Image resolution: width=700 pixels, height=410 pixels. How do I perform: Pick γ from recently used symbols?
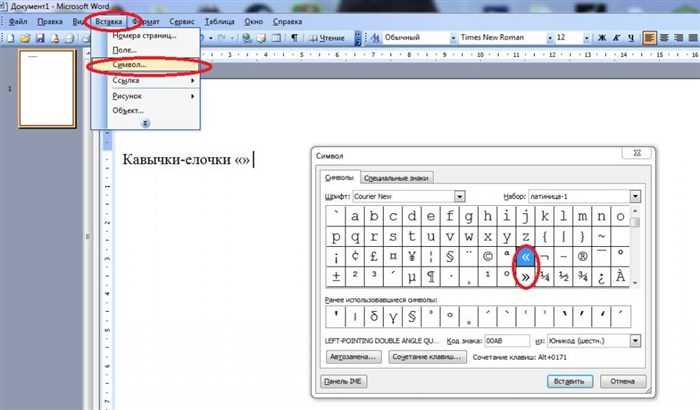(x=393, y=317)
